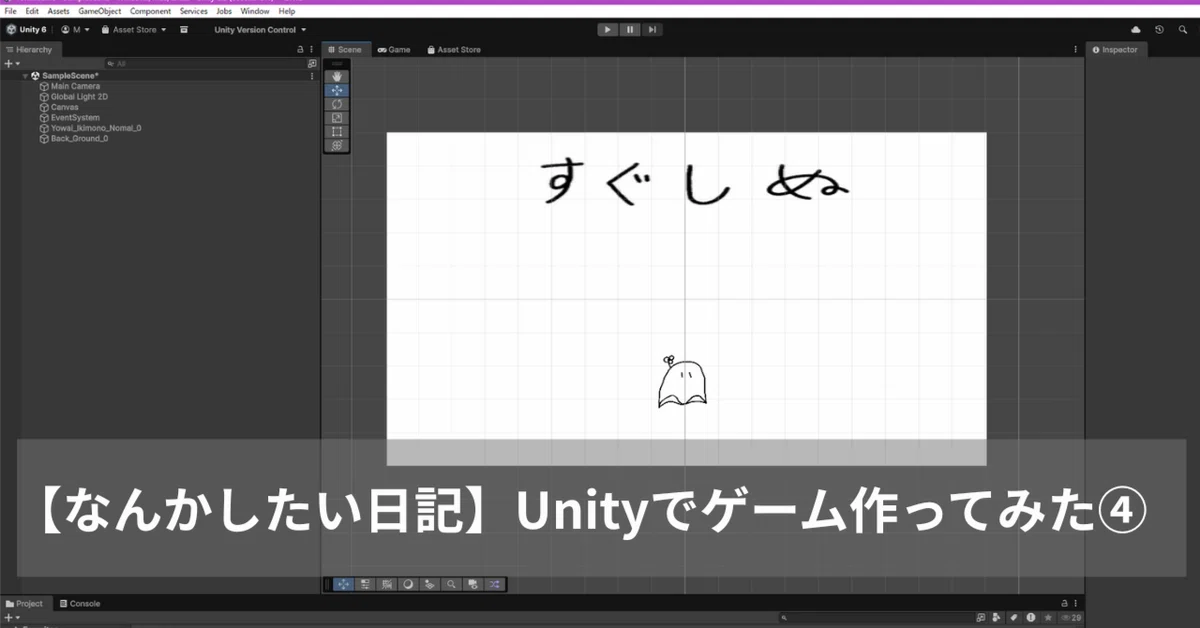Select the Hand view tool
The image size is (1200, 628).
point(337,76)
